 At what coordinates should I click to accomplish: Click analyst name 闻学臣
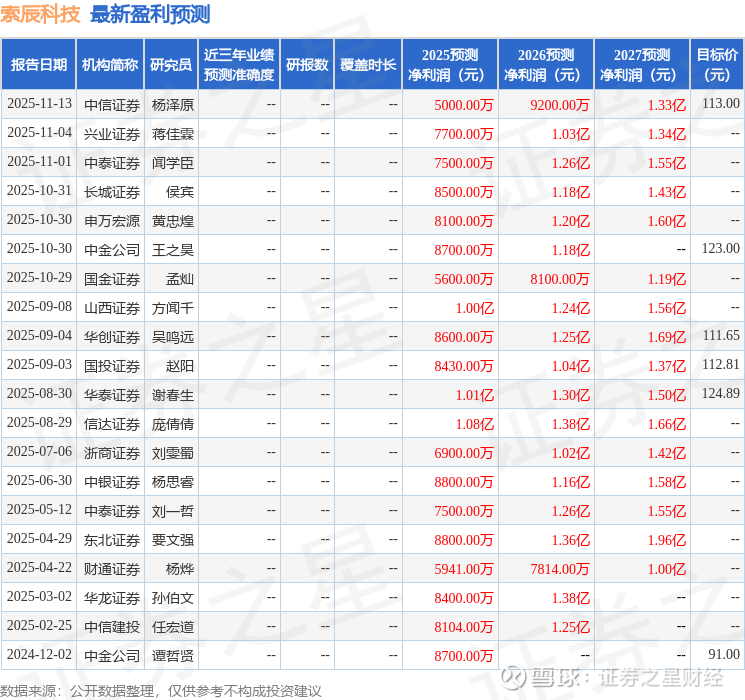tap(172, 163)
